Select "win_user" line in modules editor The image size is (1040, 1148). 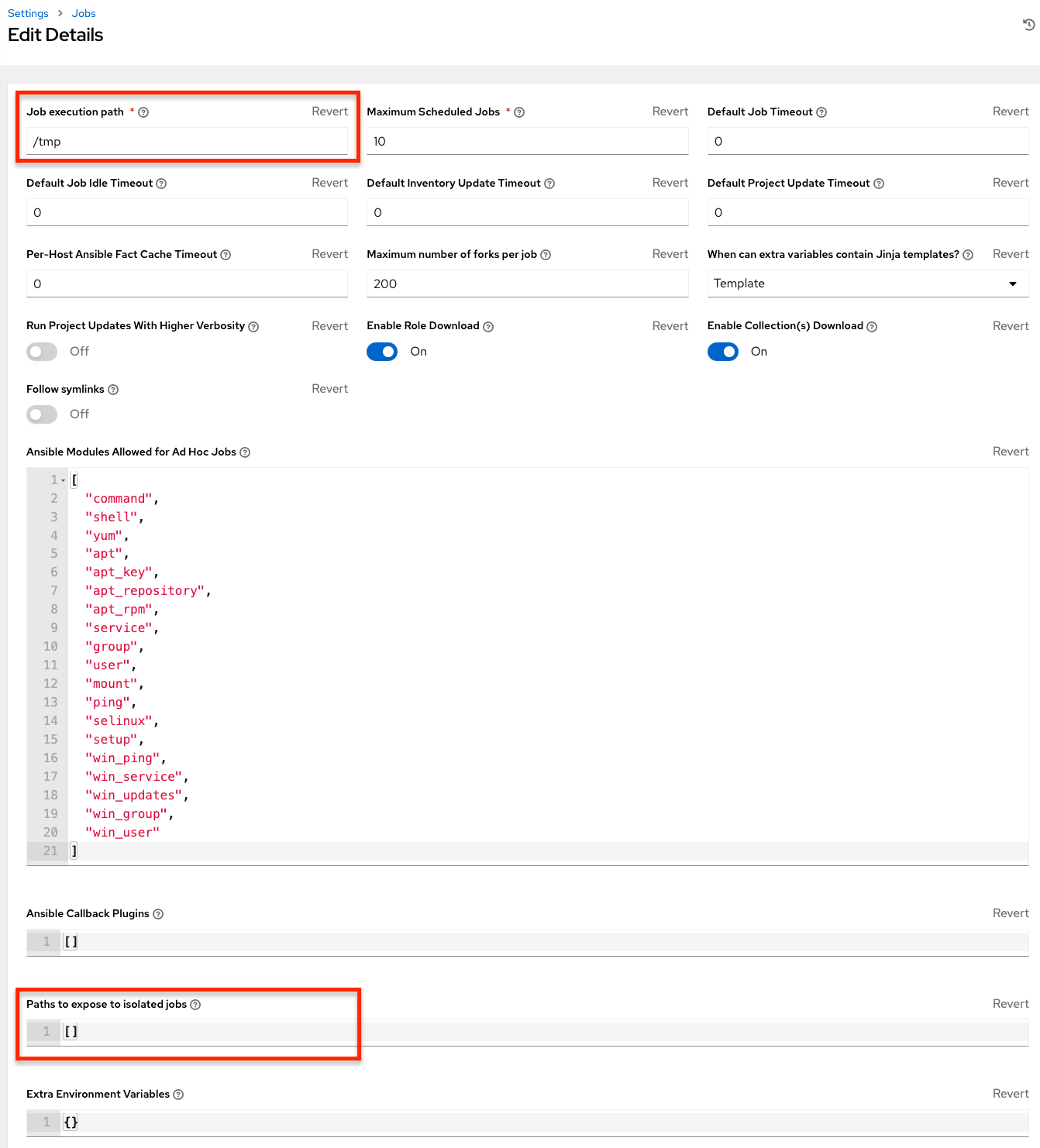click(122, 833)
